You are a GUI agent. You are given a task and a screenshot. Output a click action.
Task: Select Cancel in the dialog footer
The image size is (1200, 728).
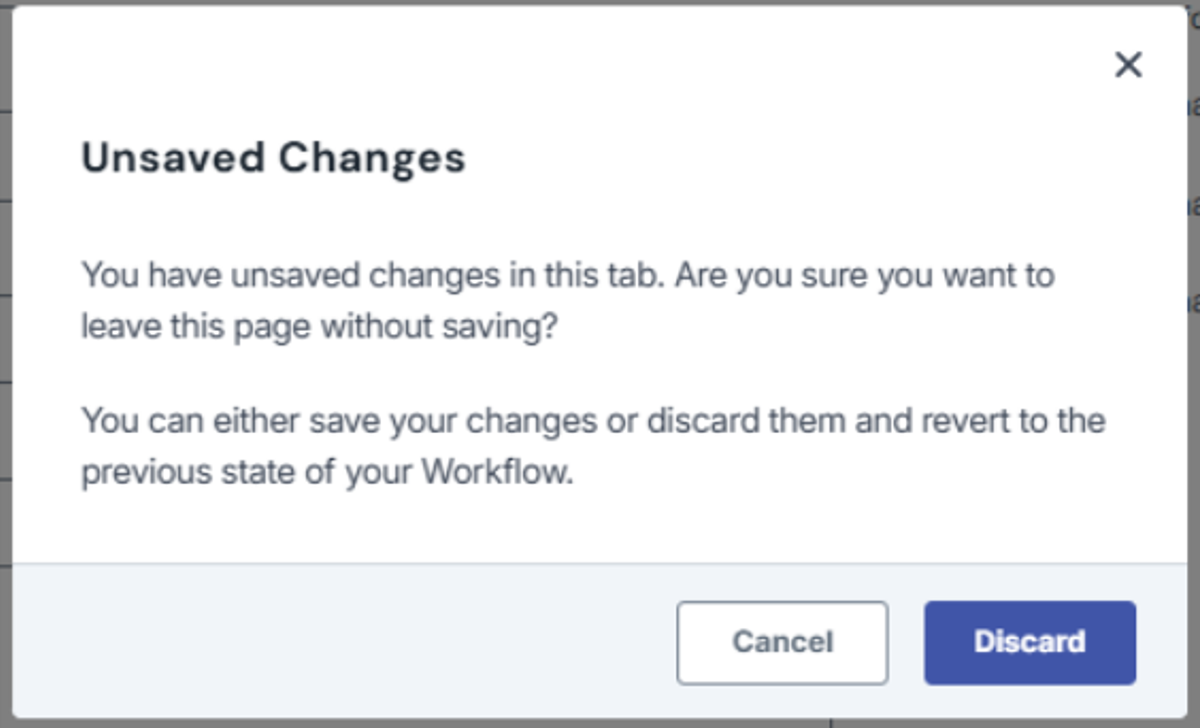click(782, 643)
